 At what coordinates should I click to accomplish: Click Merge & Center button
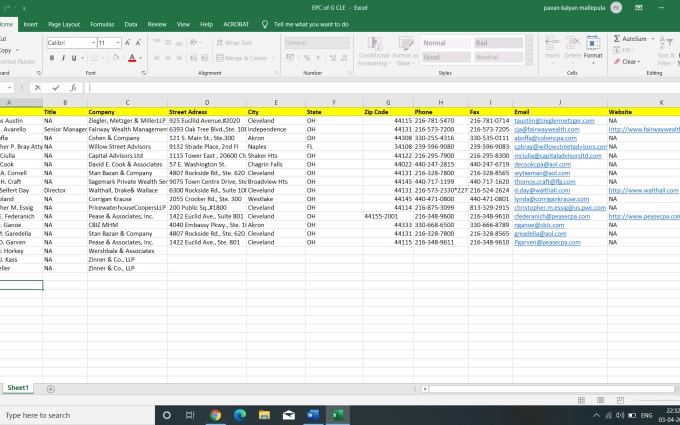242,58
